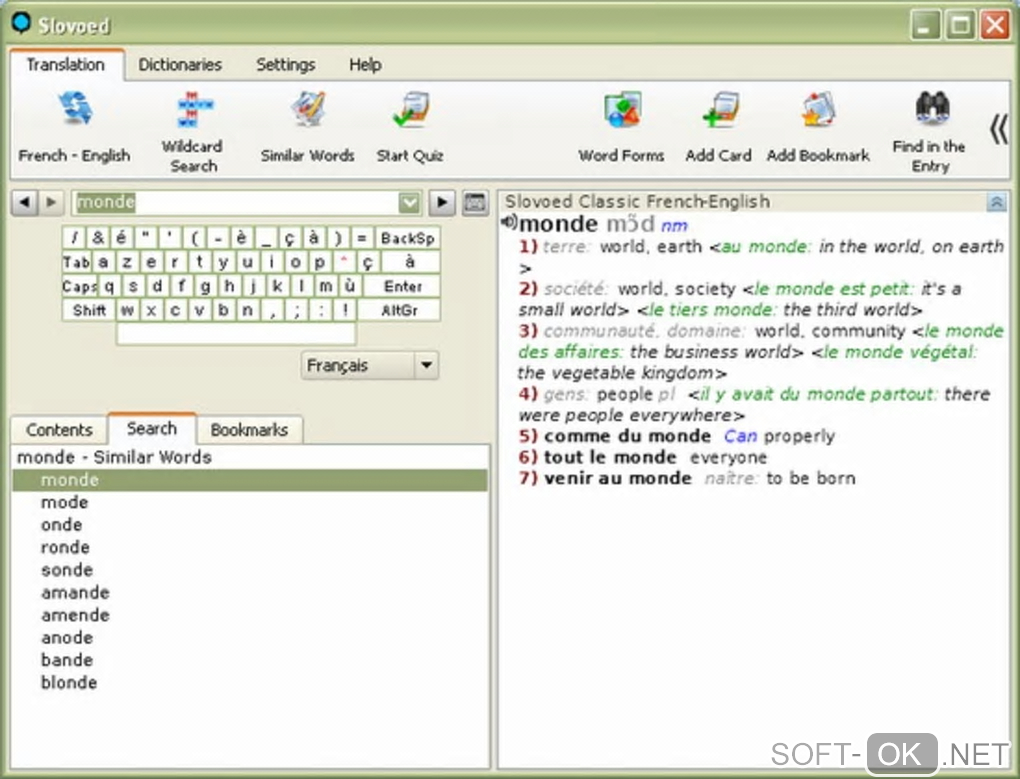Open the Help tab
Image resolution: width=1020 pixels, height=779 pixels.
pos(365,64)
